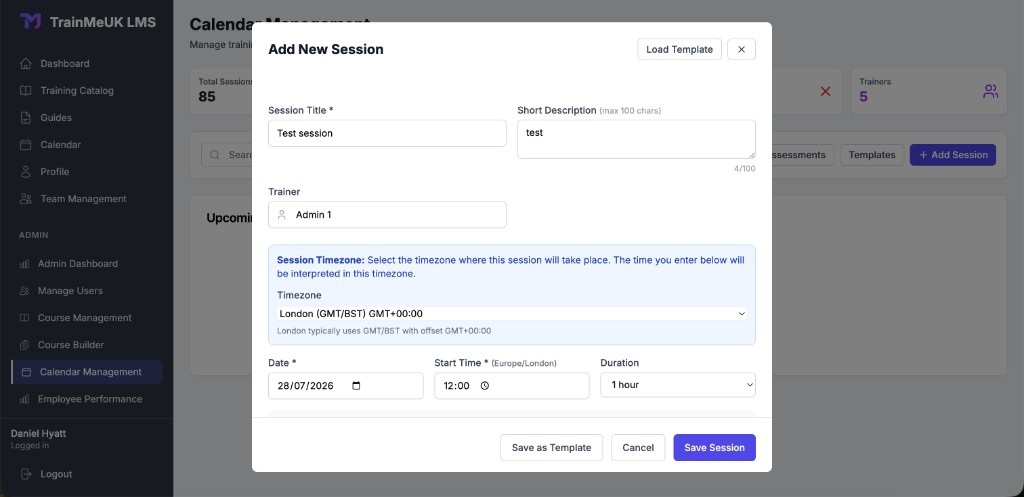Click the Date field 28/07/2026

(345, 385)
